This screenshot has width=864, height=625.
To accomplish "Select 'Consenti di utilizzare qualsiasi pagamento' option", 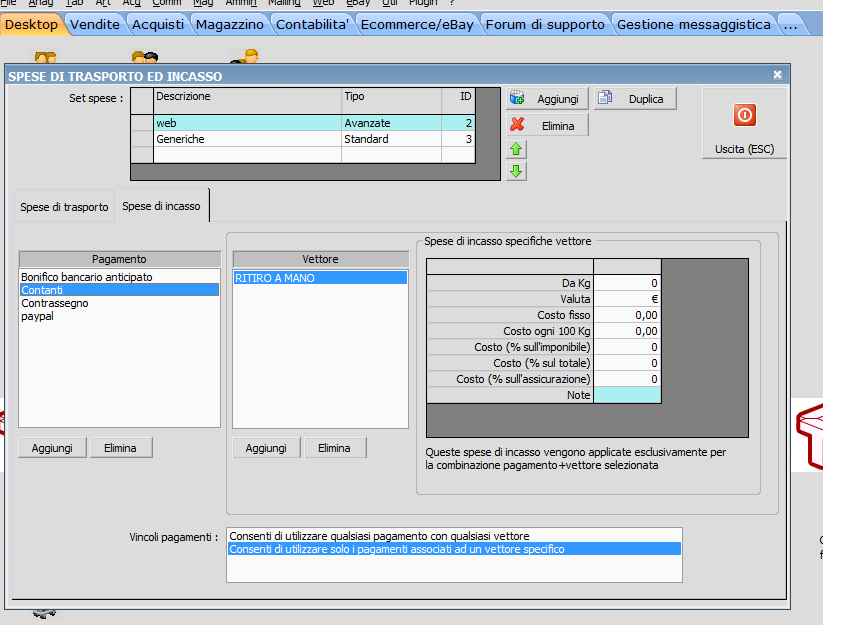I will 454,536.
